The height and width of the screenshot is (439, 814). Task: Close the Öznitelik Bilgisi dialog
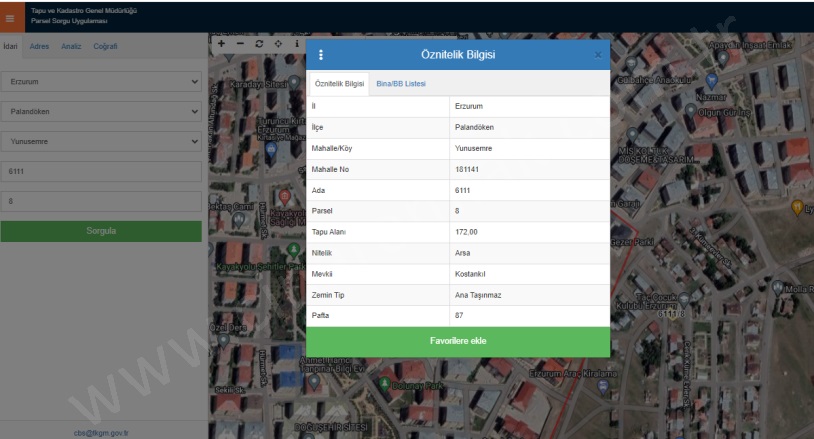pos(598,54)
